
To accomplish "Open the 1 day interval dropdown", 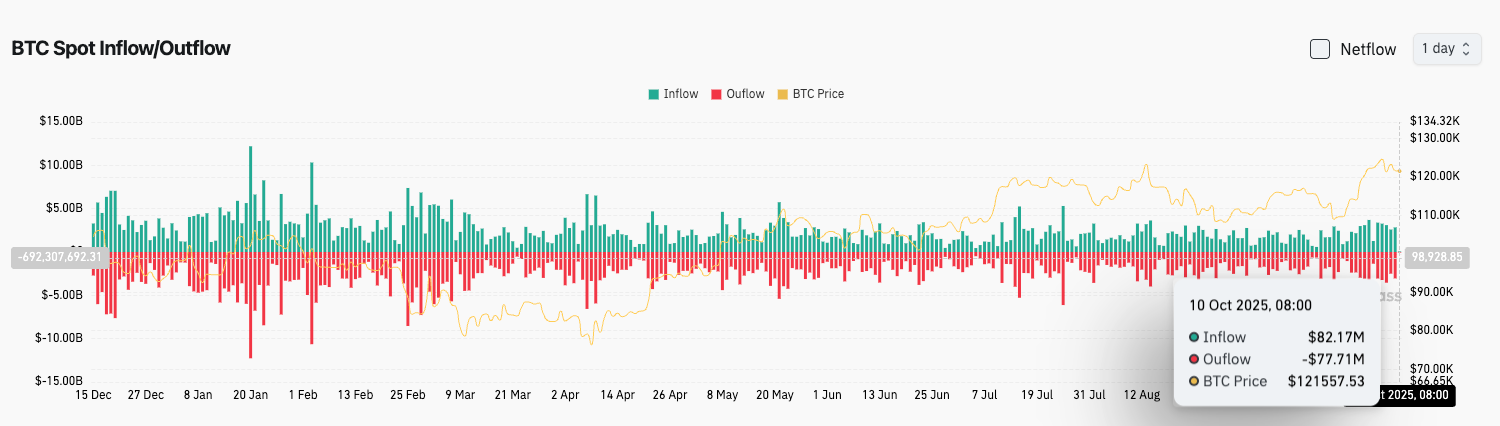I will (x=1445, y=48).
